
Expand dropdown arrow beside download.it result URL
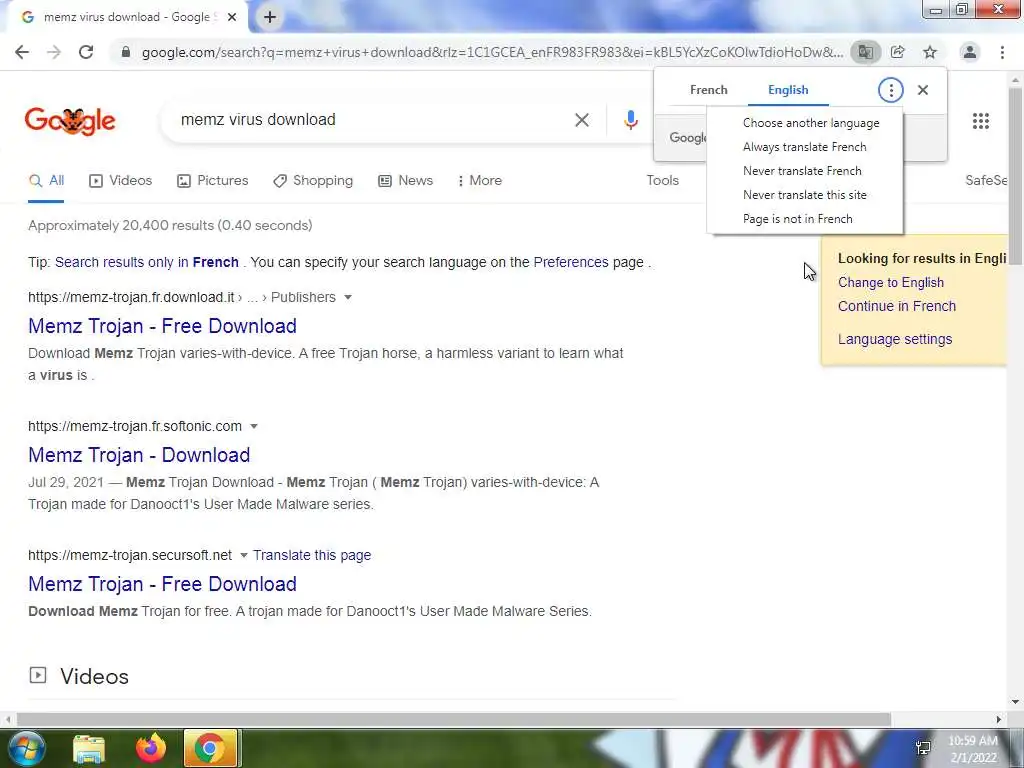[x=348, y=298]
